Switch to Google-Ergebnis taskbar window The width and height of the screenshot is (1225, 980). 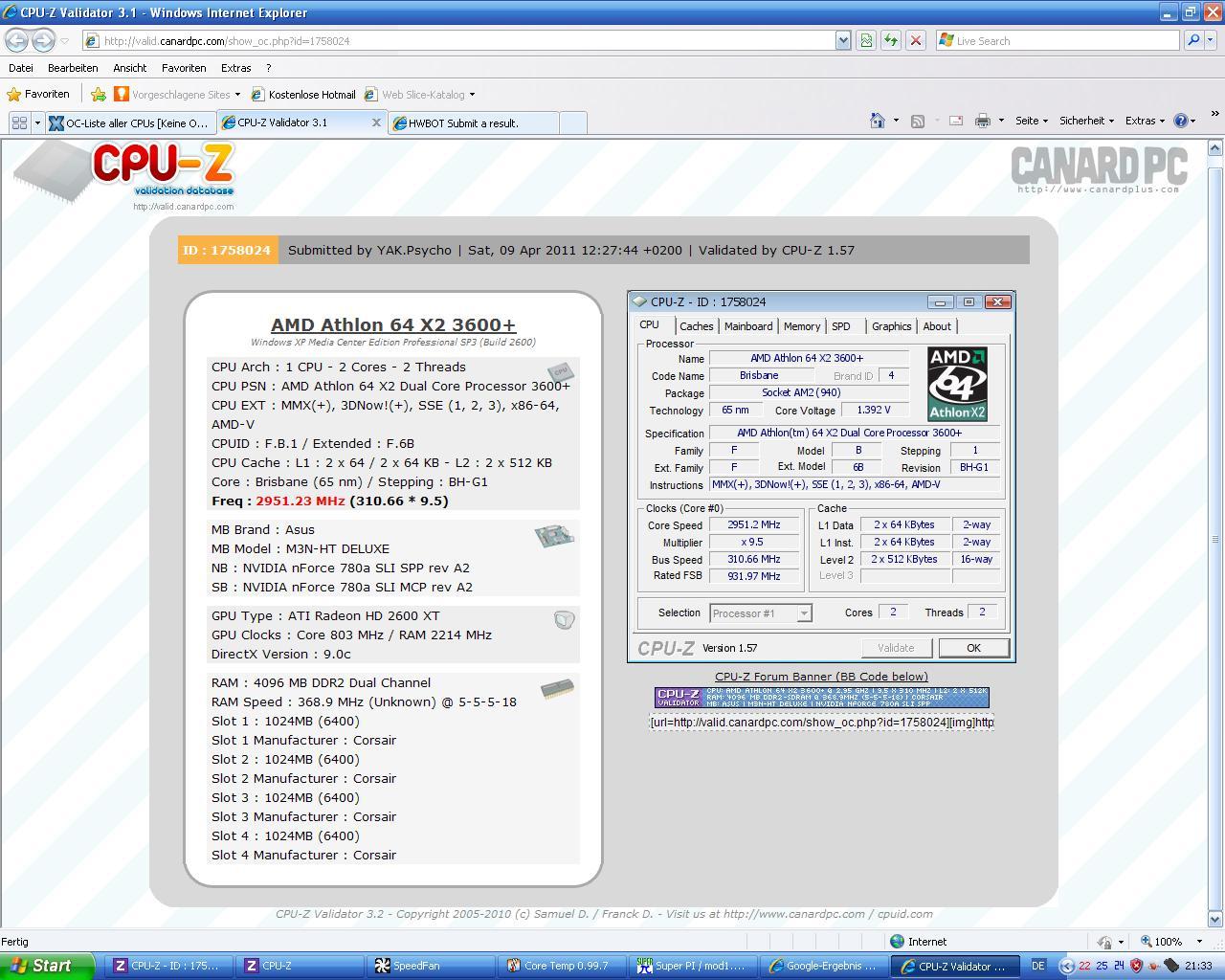coord(825,966)
